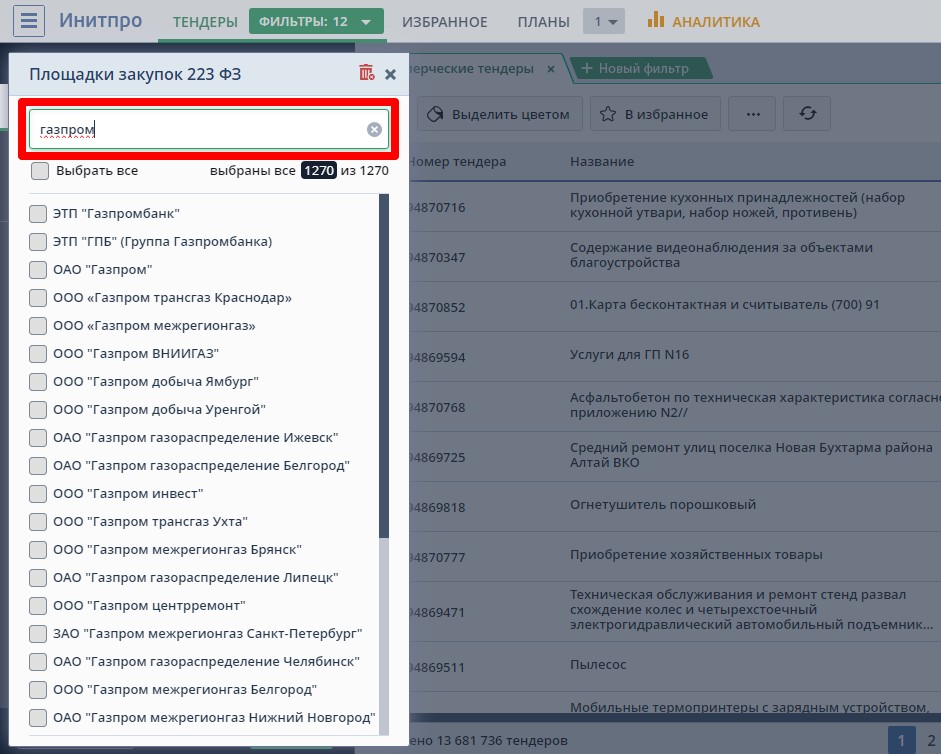Check ООО "Газпром межрегионгаз Брянск"
This screenshot has height=754, width=941.
[38, 550]
